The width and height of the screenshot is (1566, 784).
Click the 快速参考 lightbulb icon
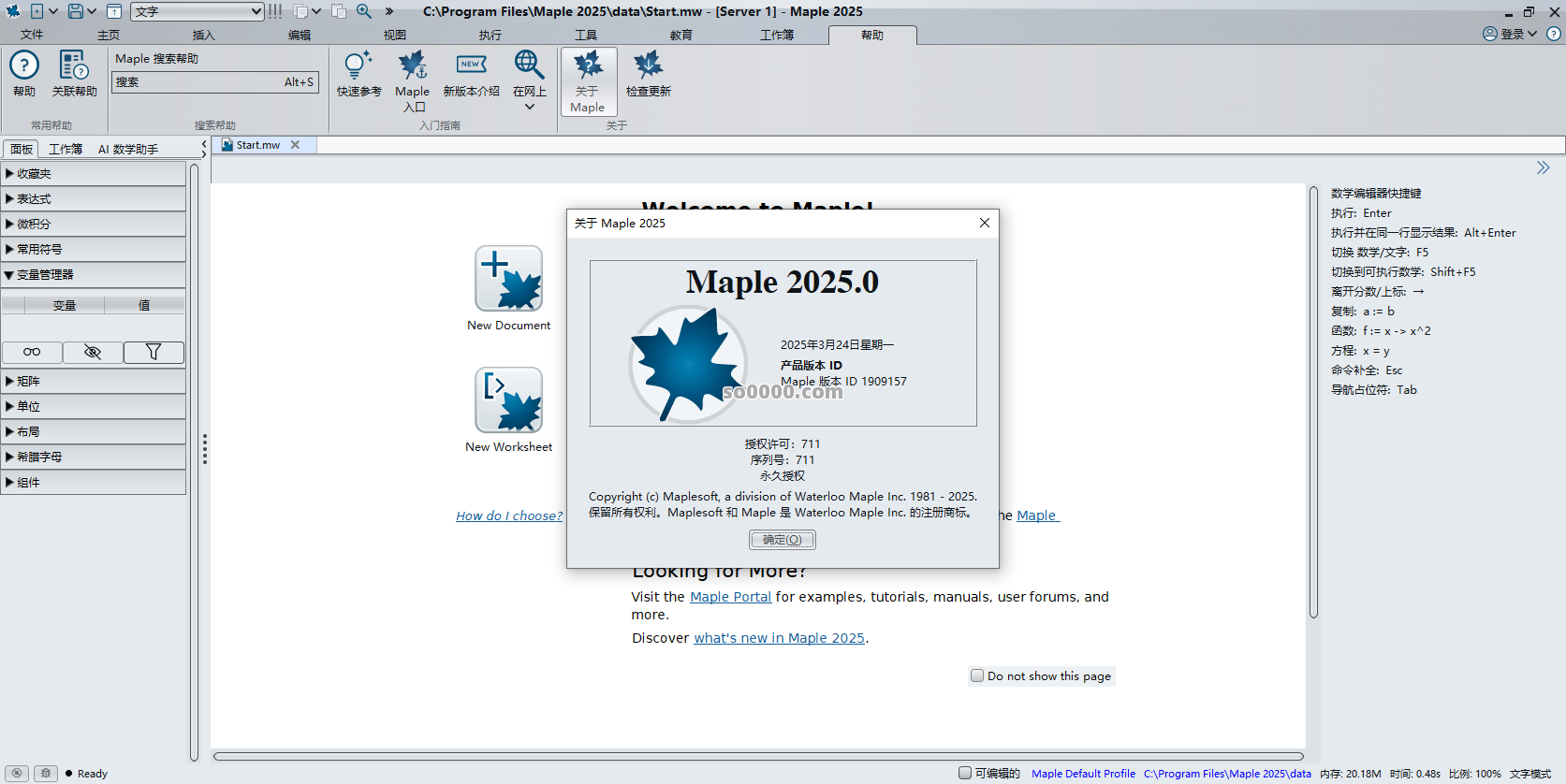[359, 66]
